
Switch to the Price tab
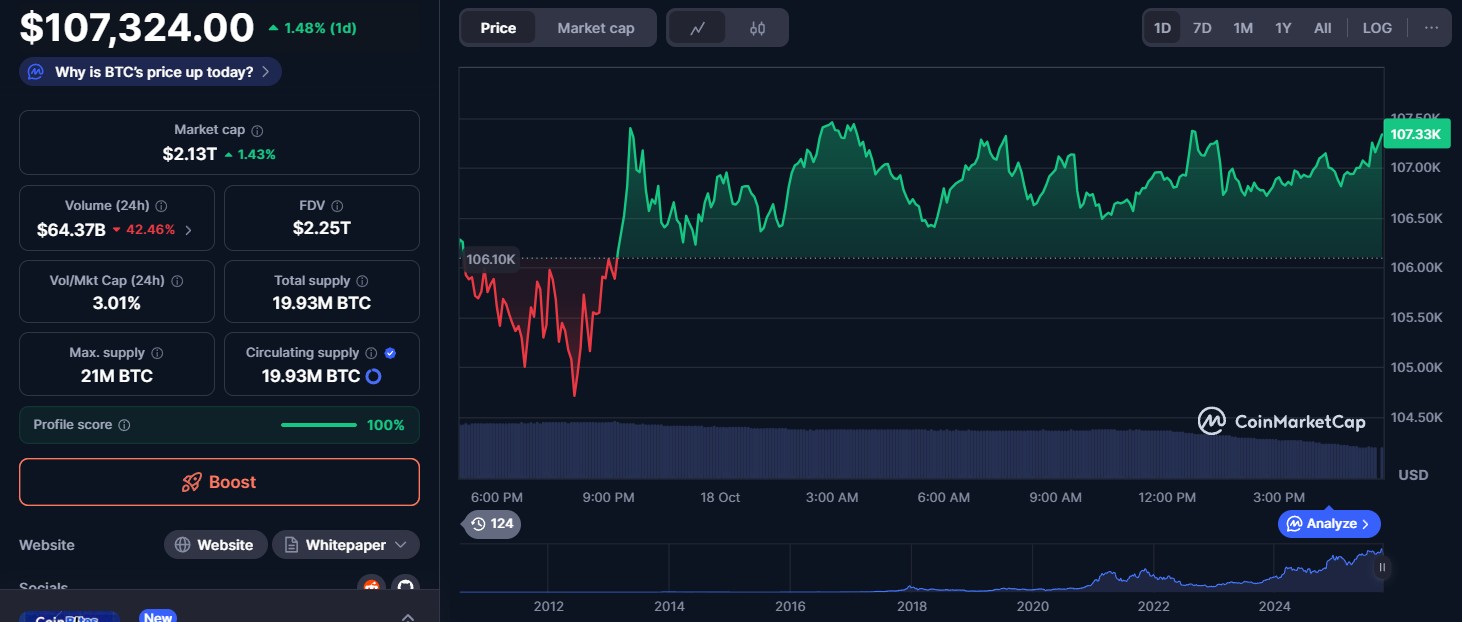498,28
